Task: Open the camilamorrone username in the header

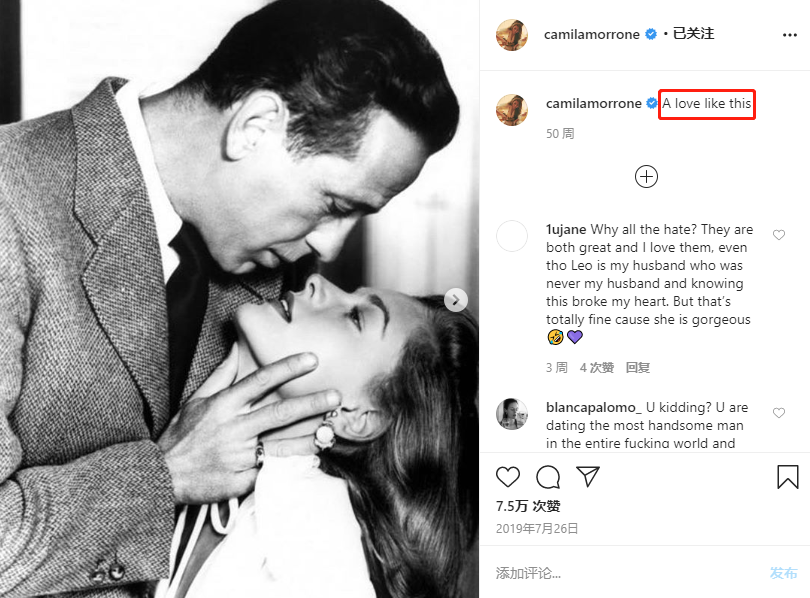Action: pyautogui.click(x=593, y=34)
